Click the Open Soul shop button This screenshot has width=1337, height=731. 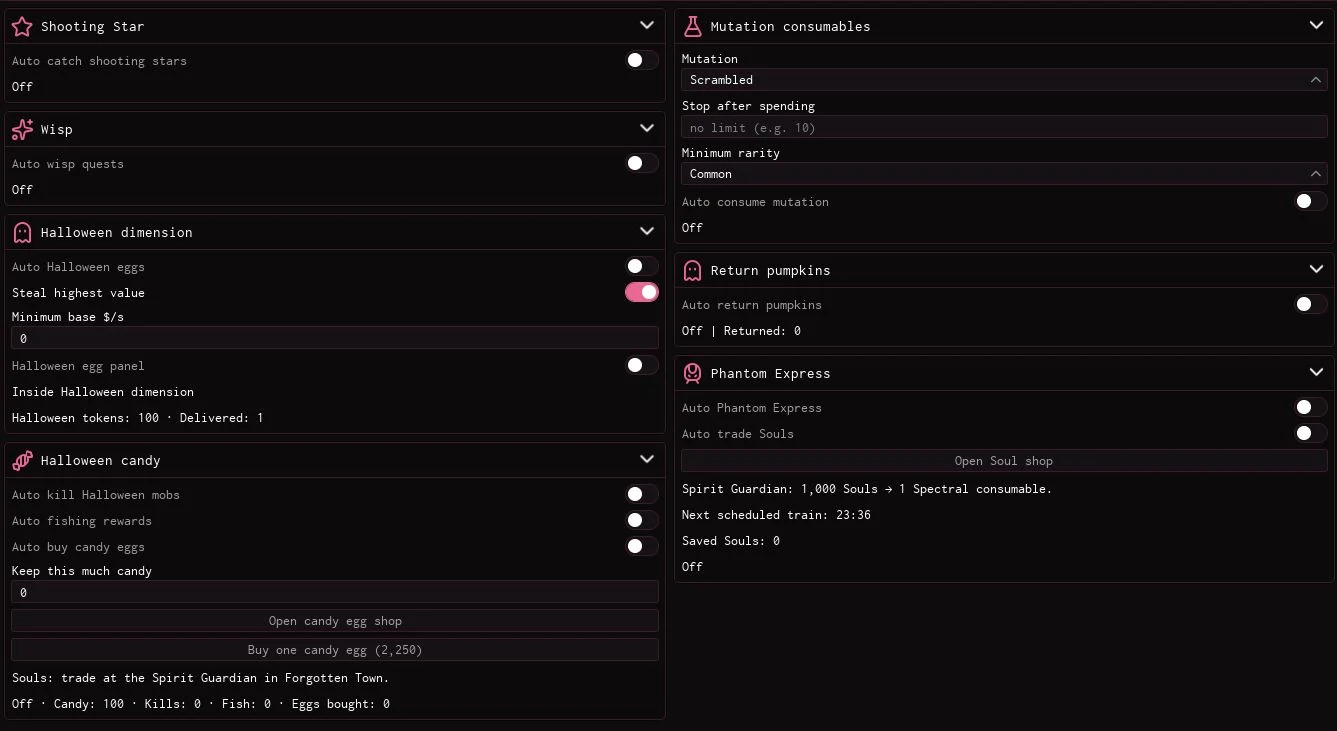[1004, 461]
